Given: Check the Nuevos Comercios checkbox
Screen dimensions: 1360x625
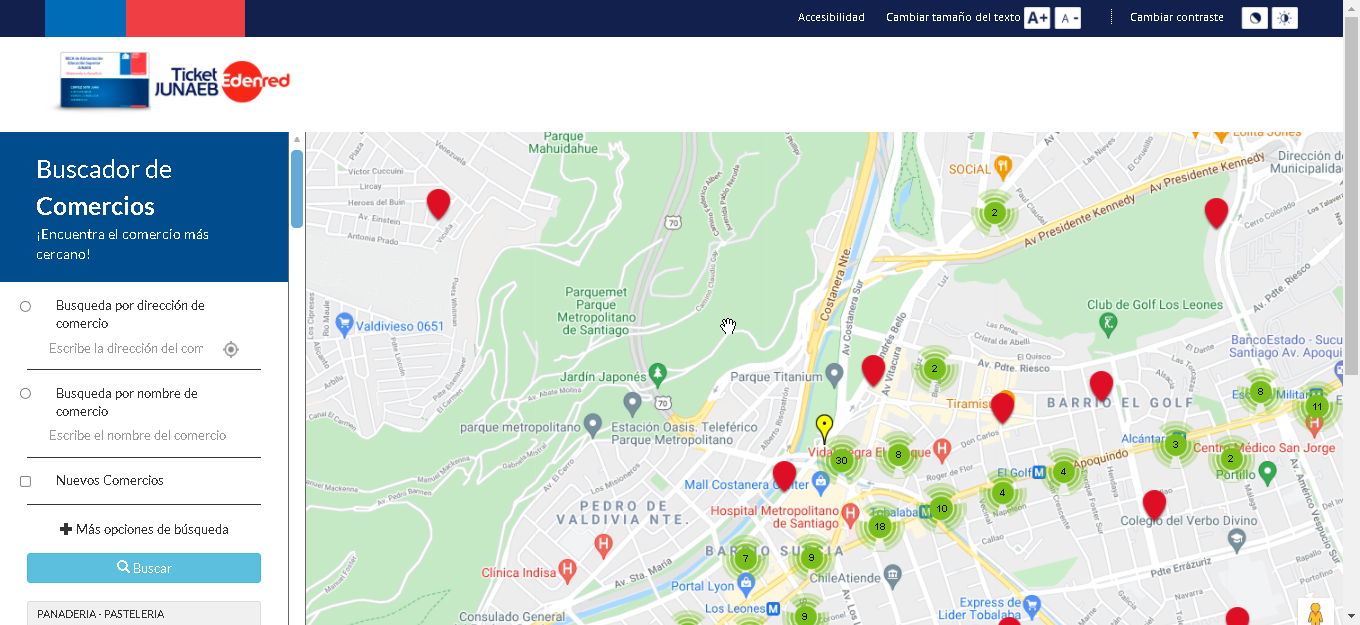Looking at the screenshot, I should (26, 481).
